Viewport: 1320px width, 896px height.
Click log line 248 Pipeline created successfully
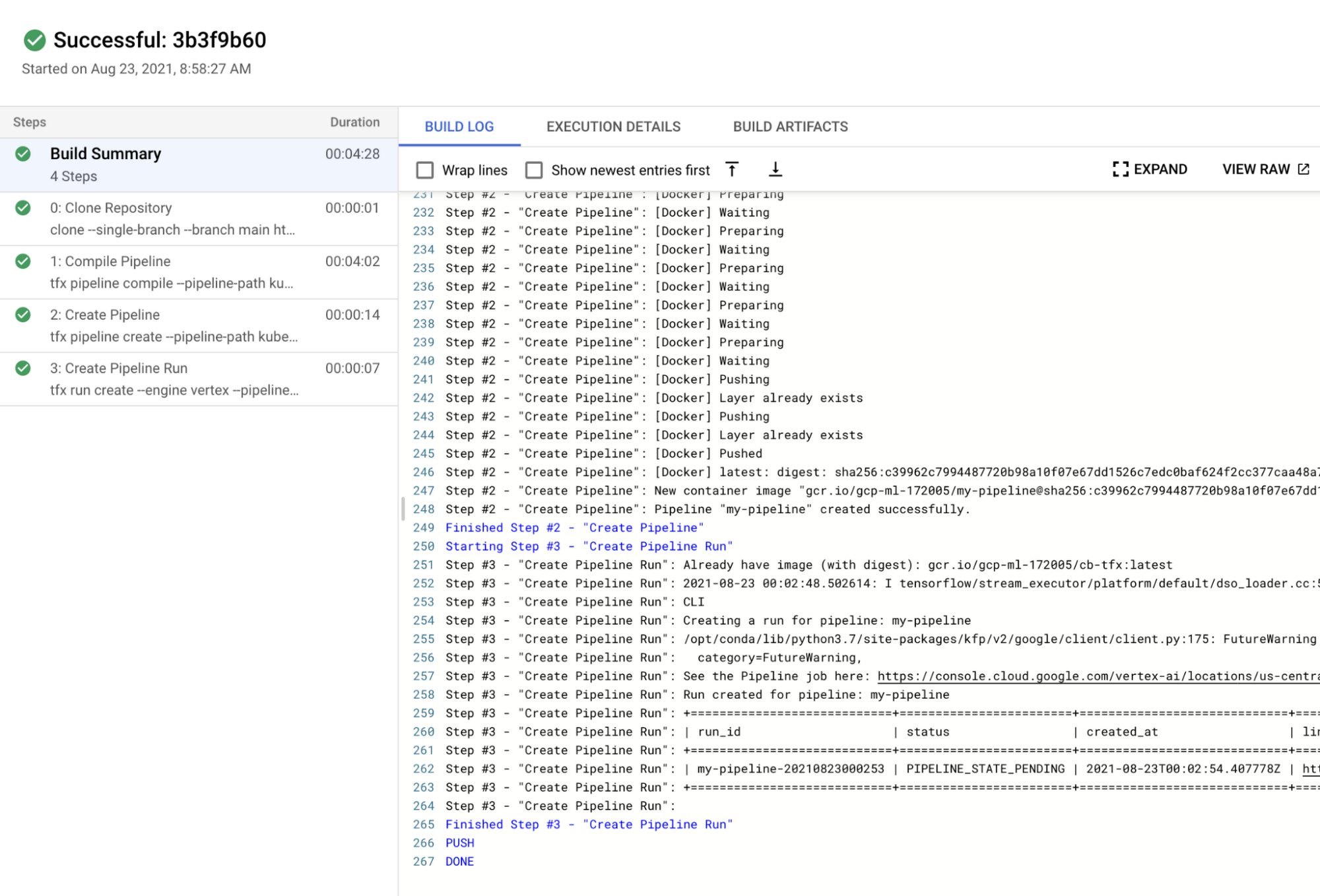(708, 509)
